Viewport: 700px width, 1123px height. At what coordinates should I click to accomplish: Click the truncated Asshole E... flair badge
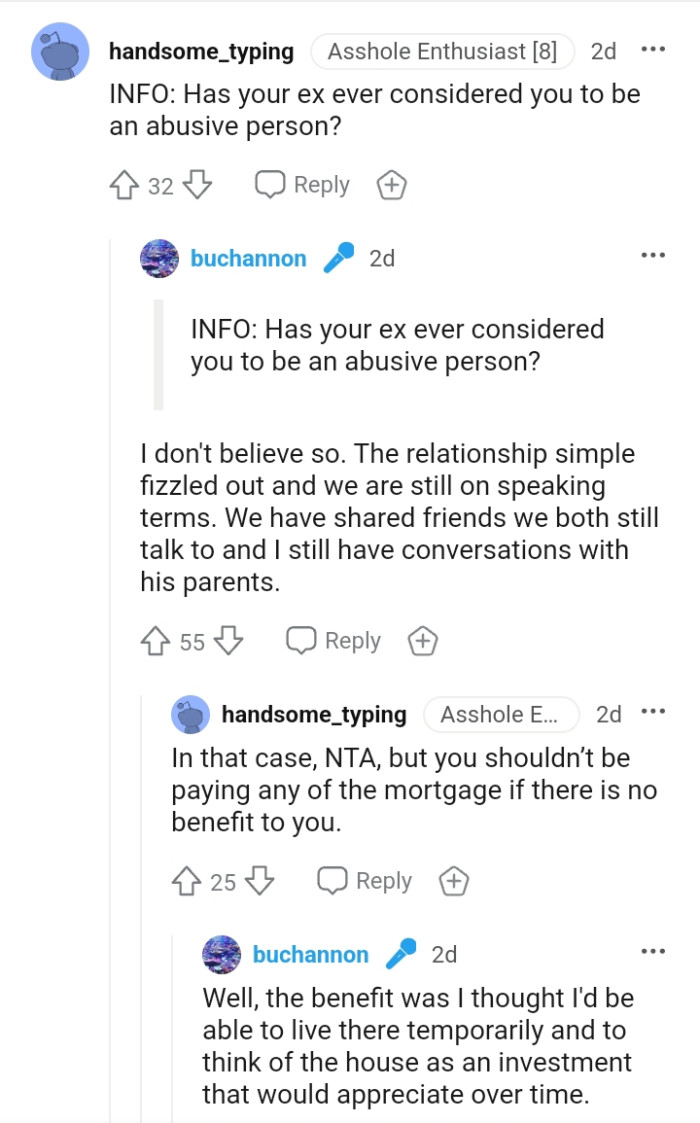tap(501, 714)
